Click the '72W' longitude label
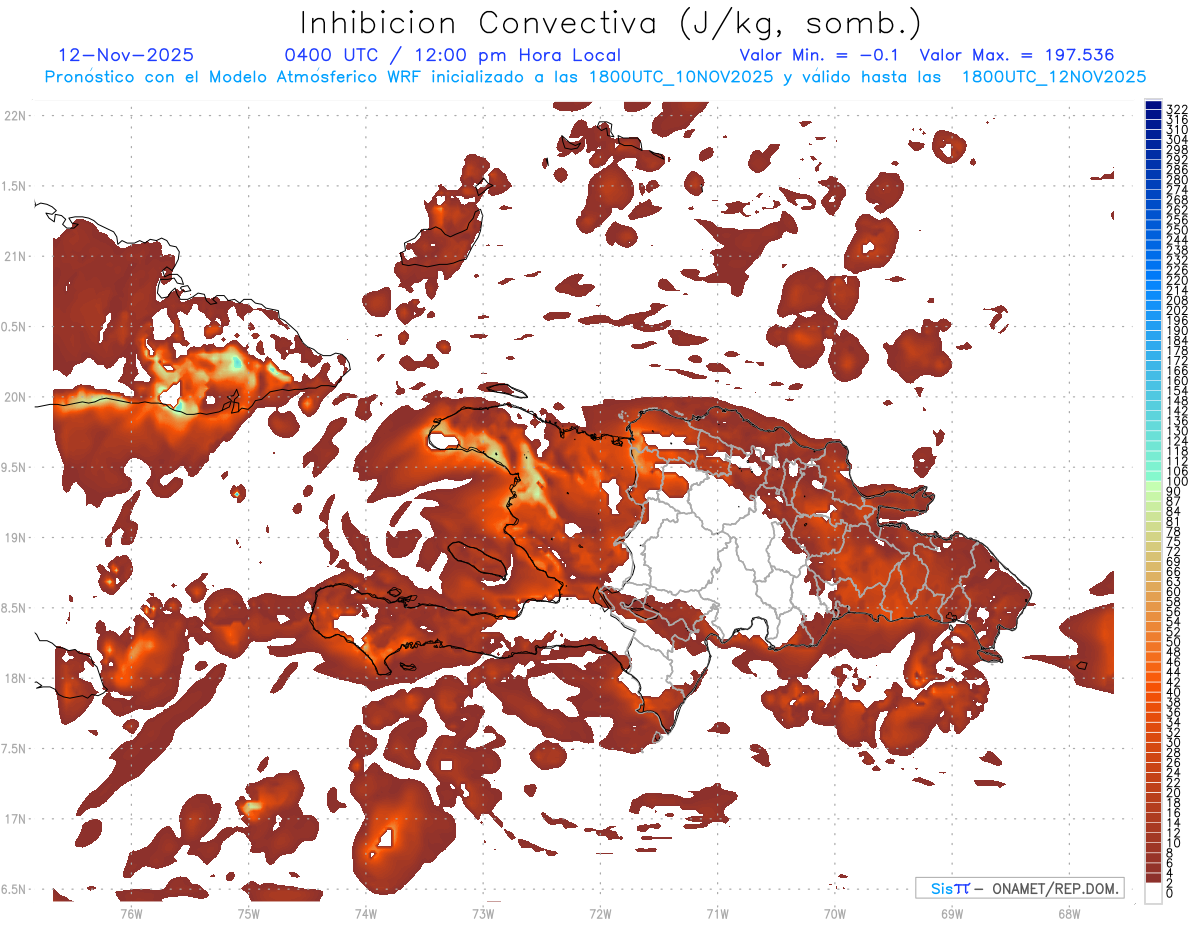Screen dimensions: 1200x927 pos(600,913)
